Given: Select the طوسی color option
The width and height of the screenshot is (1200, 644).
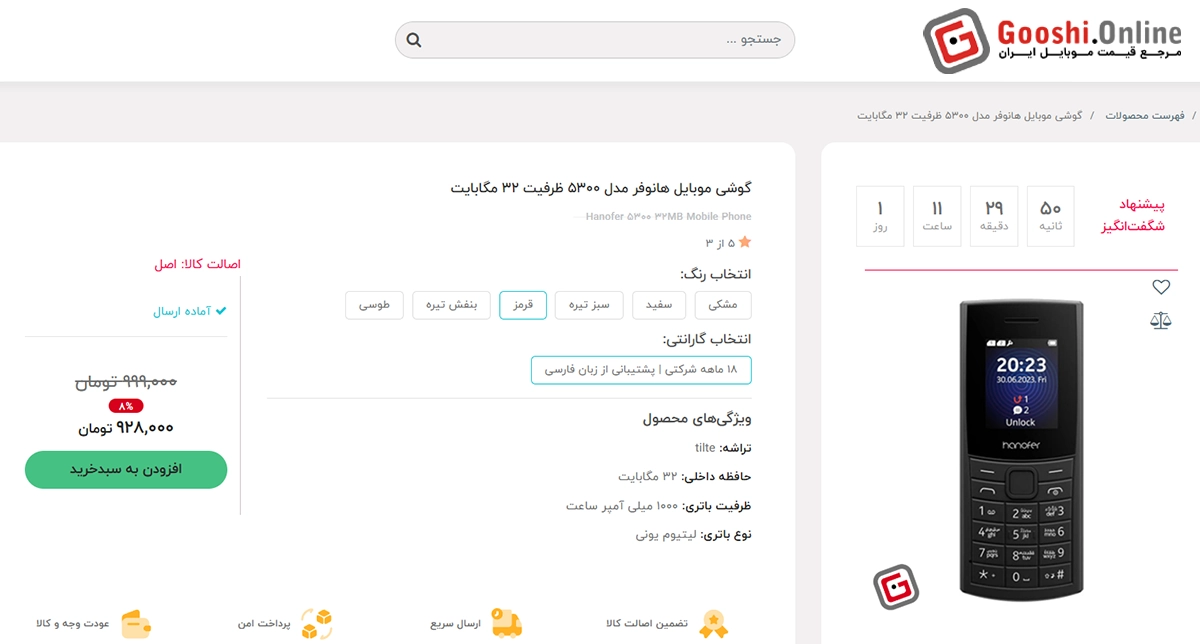Looking at the screenshot, I should pyautogui.click(x=374, y=305).
